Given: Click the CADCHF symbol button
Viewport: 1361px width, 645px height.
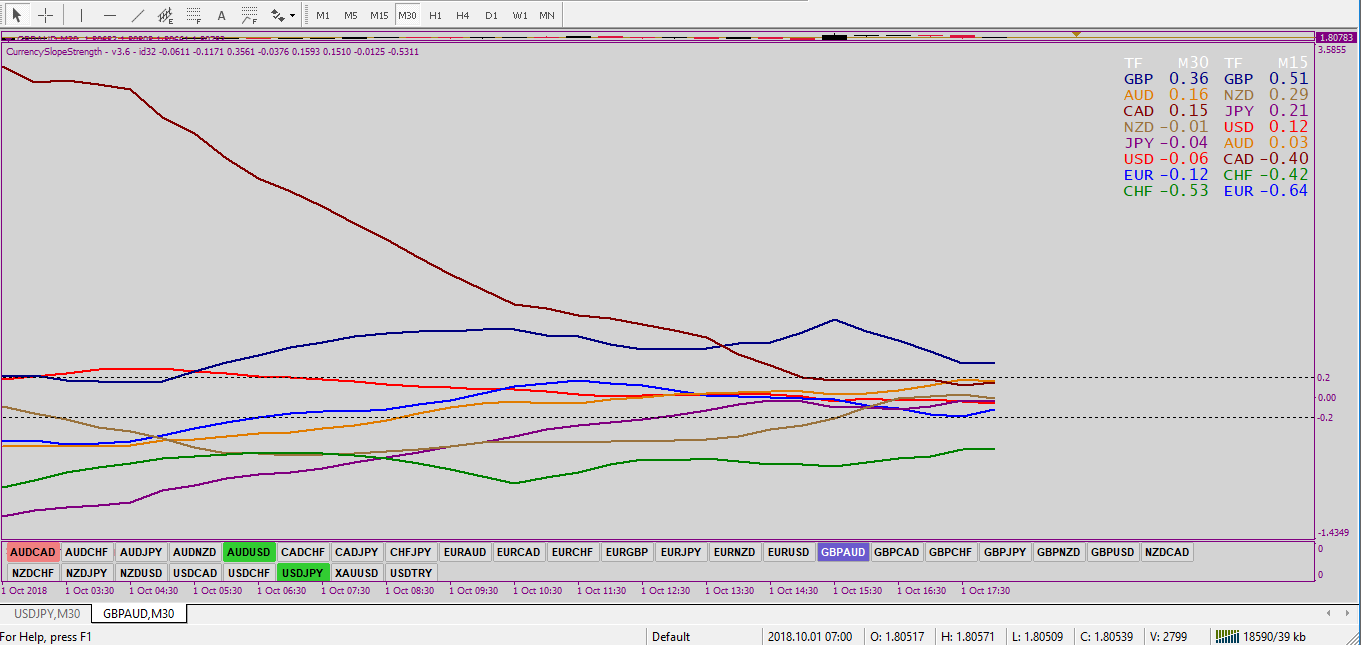Looking at the screenshot, I should pos(303,552).
